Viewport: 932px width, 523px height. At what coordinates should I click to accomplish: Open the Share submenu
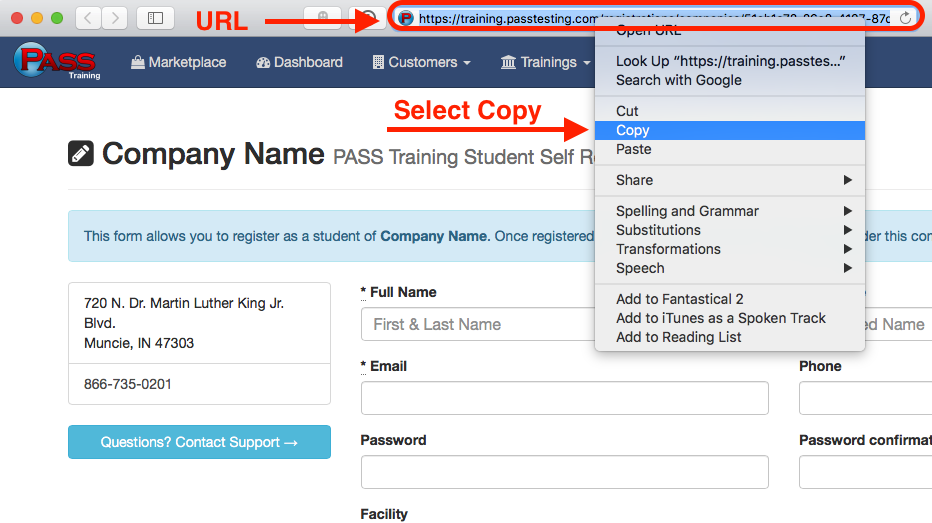(x=730, y=180)
